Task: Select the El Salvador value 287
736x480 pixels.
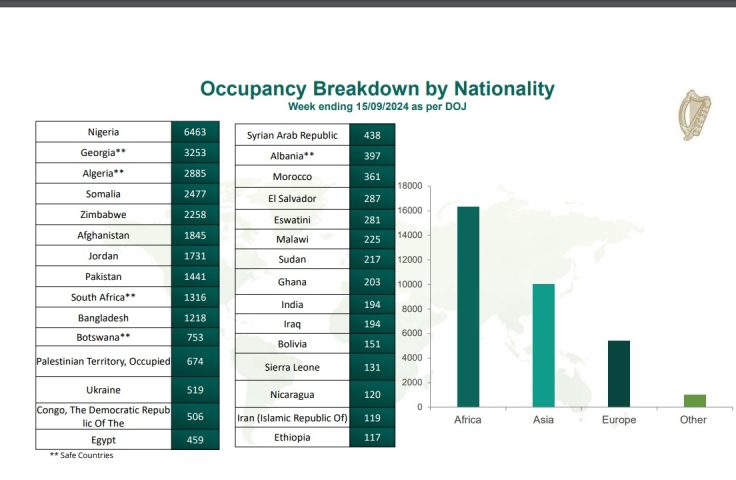Action: click(372, 198)
